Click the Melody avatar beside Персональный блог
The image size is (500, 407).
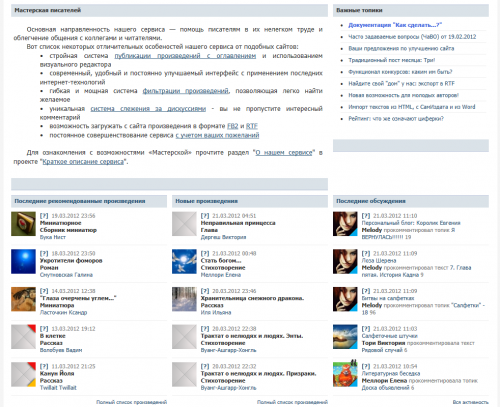345,224
